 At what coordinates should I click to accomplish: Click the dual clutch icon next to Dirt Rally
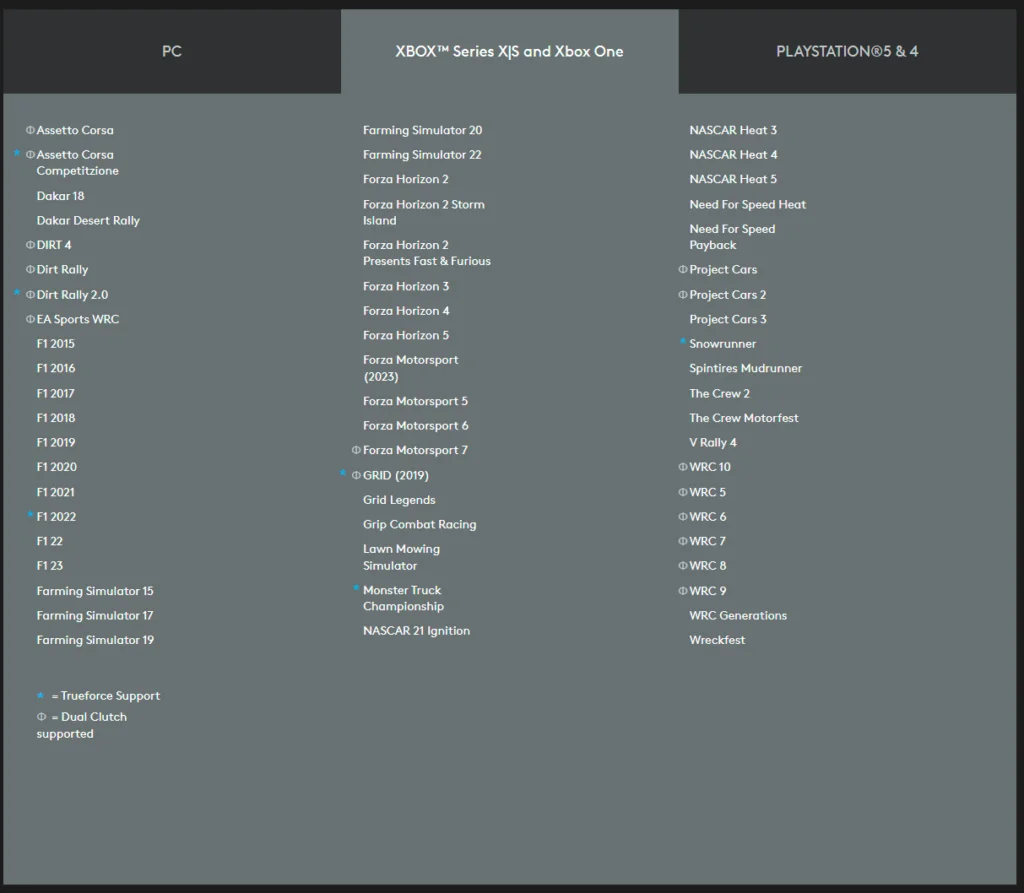point(30,269)
